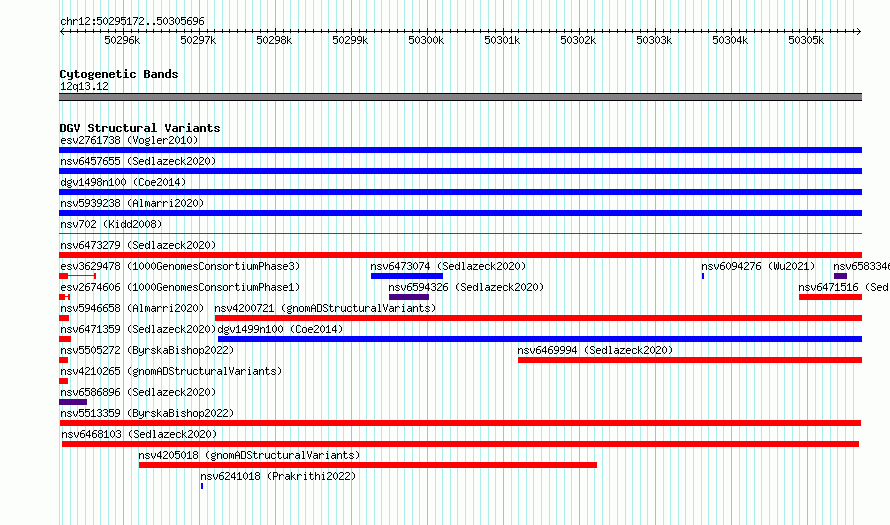Click the purple nsv6586896 (Sedlazeck2020) bar

[73, 402]
